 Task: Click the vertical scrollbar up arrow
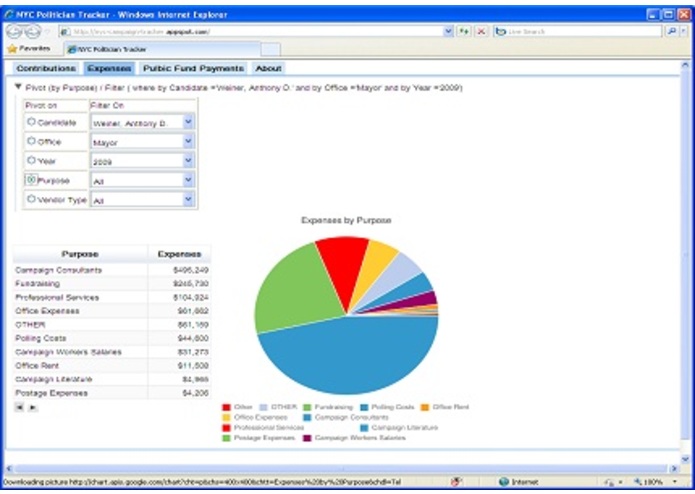[x=685, y=65]
